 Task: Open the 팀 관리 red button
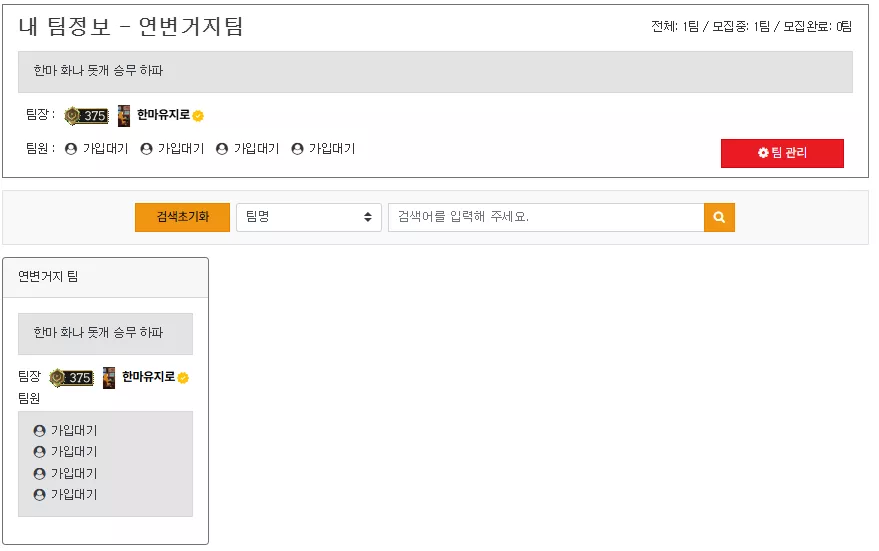click(x=782, y=153)
